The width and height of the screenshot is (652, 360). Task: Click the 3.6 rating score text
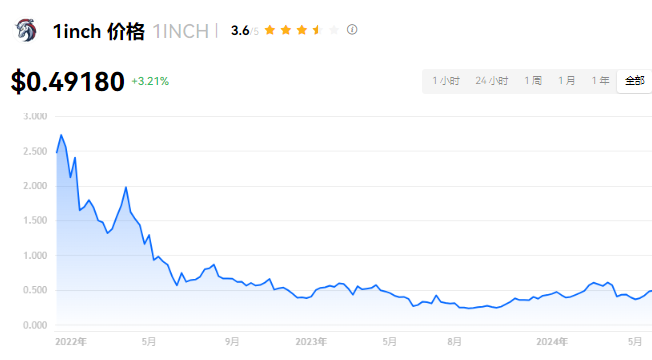tap(240, 30)
